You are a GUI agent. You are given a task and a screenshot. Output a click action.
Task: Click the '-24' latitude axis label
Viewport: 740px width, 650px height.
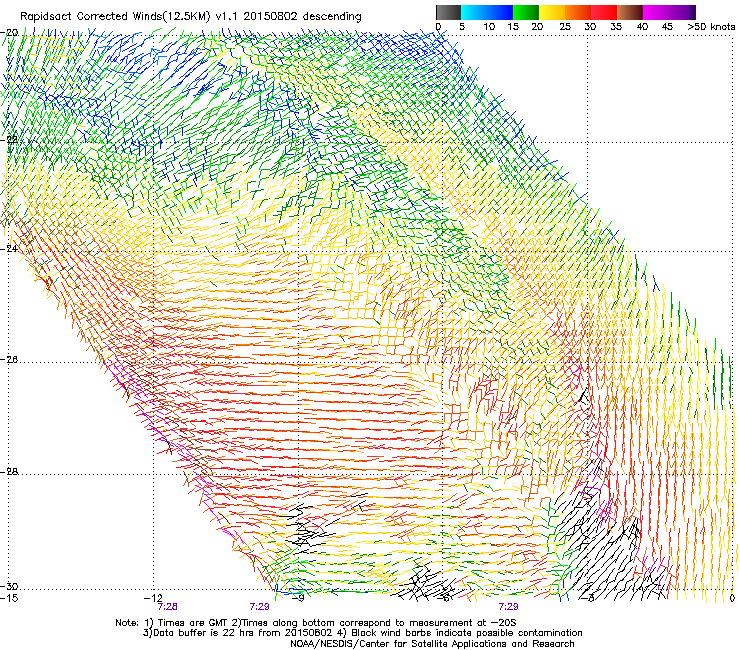pos(10,249)
